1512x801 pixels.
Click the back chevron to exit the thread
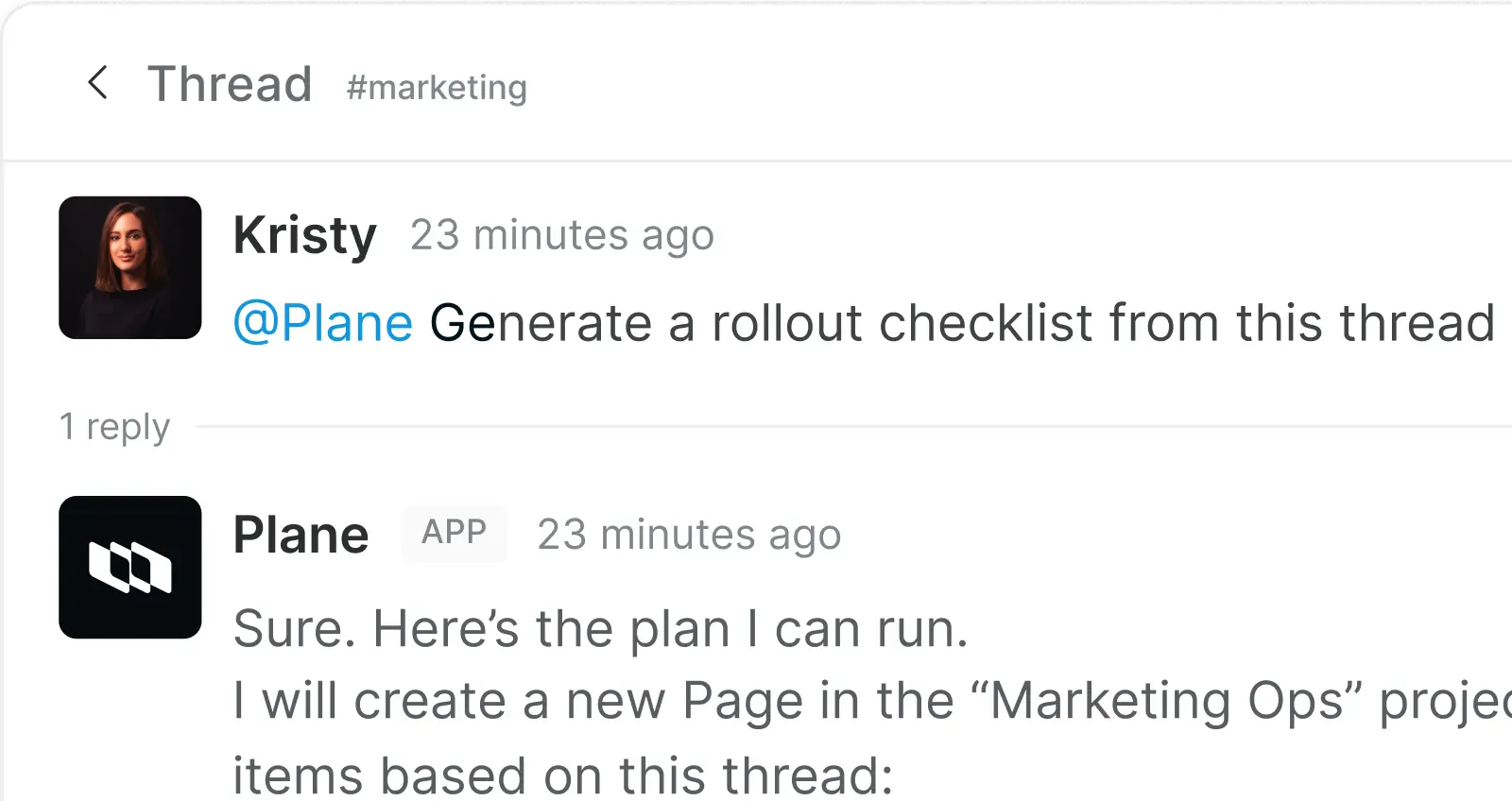98,83
